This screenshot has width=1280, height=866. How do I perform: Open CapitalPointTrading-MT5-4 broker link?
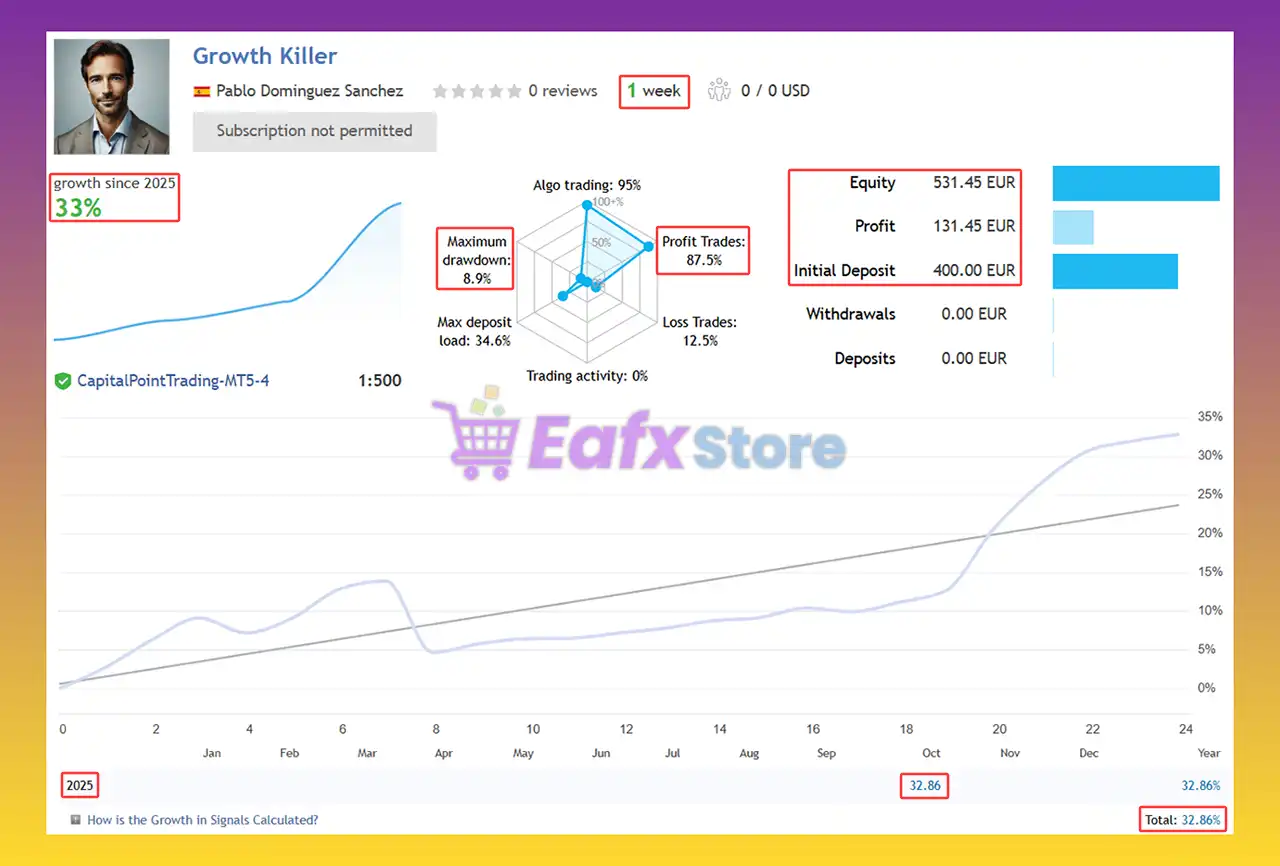[173, 381]
